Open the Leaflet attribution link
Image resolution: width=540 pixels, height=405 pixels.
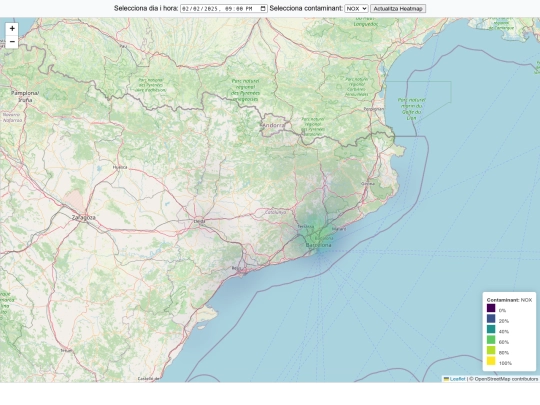[x=457, y=379]
